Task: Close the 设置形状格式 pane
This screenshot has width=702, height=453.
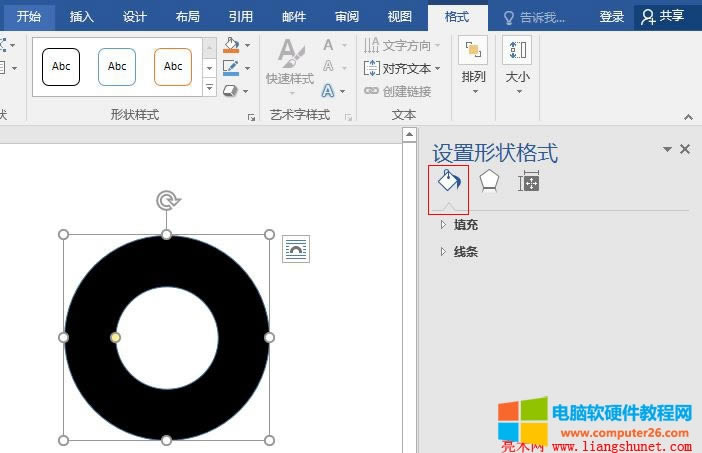Action: click(685, 149)
